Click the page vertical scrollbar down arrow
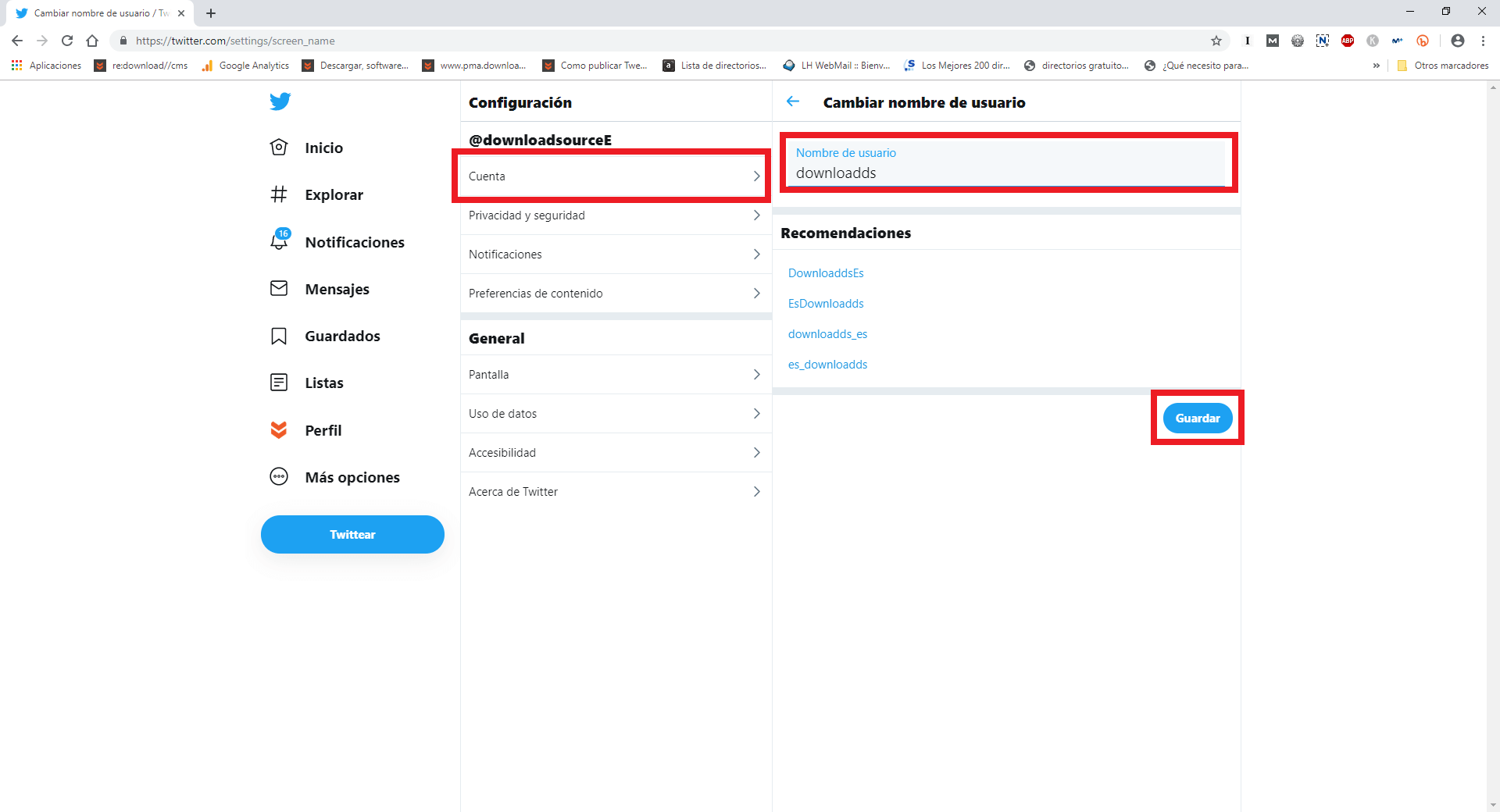The height and width of the screenshot is (812, 1500). point(1493,805)
